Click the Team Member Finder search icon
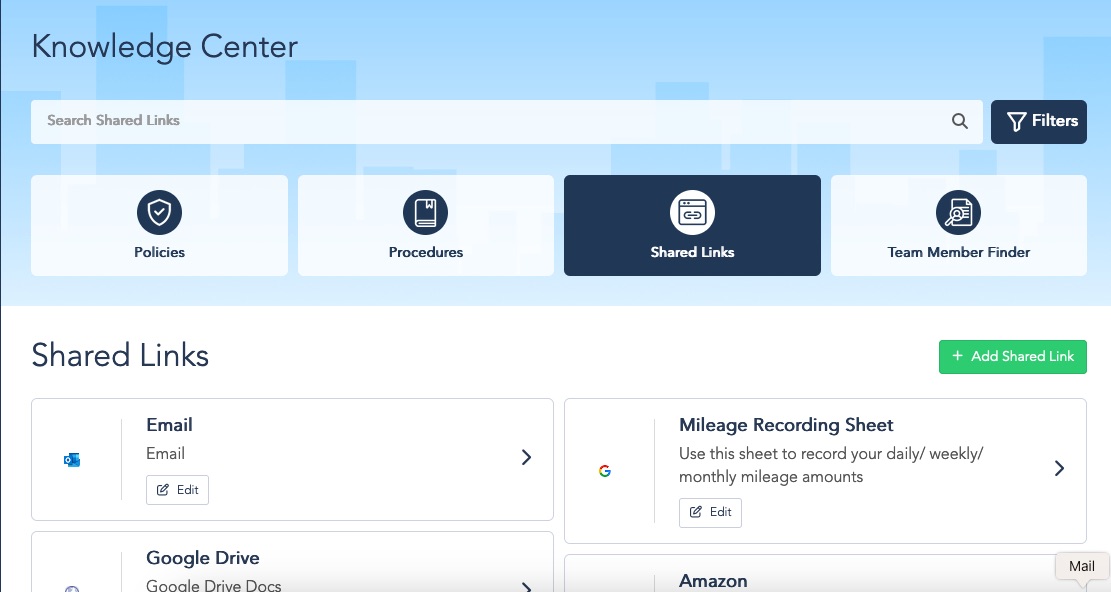 coord(959,212)
